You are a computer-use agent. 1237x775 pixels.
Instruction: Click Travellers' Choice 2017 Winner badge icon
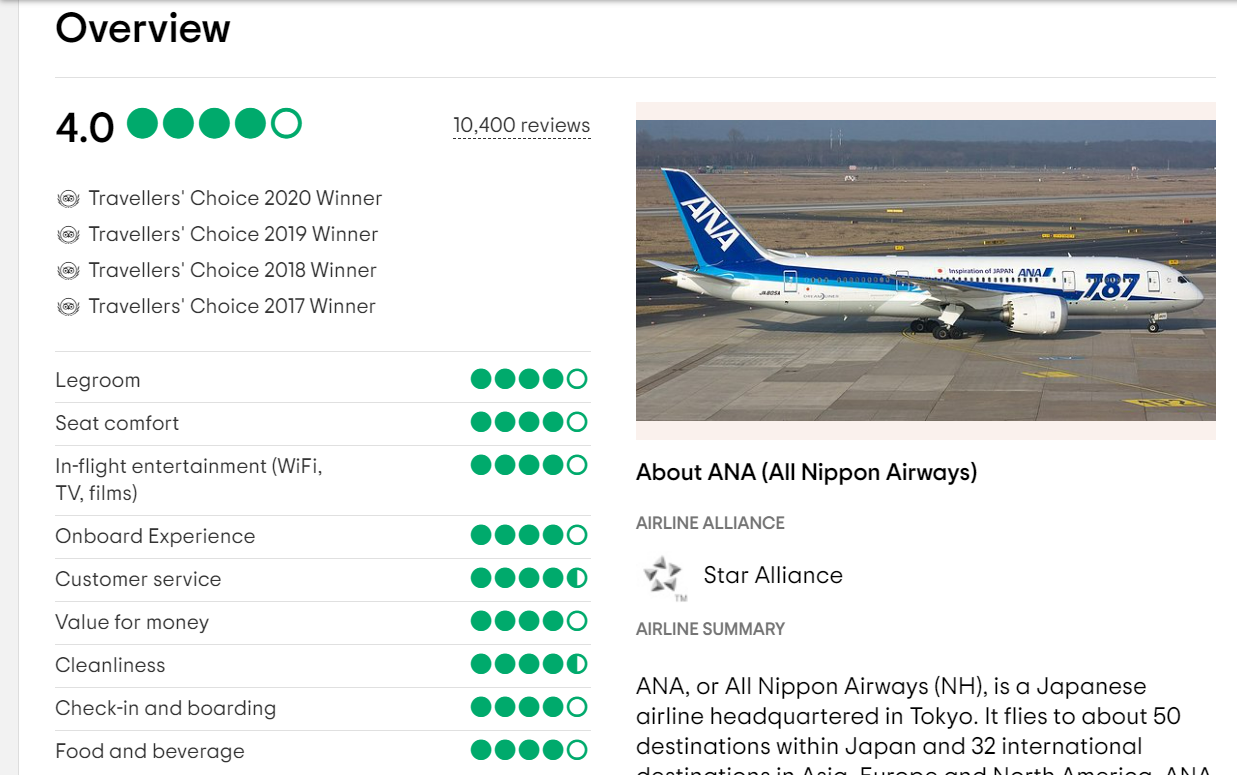68,307
